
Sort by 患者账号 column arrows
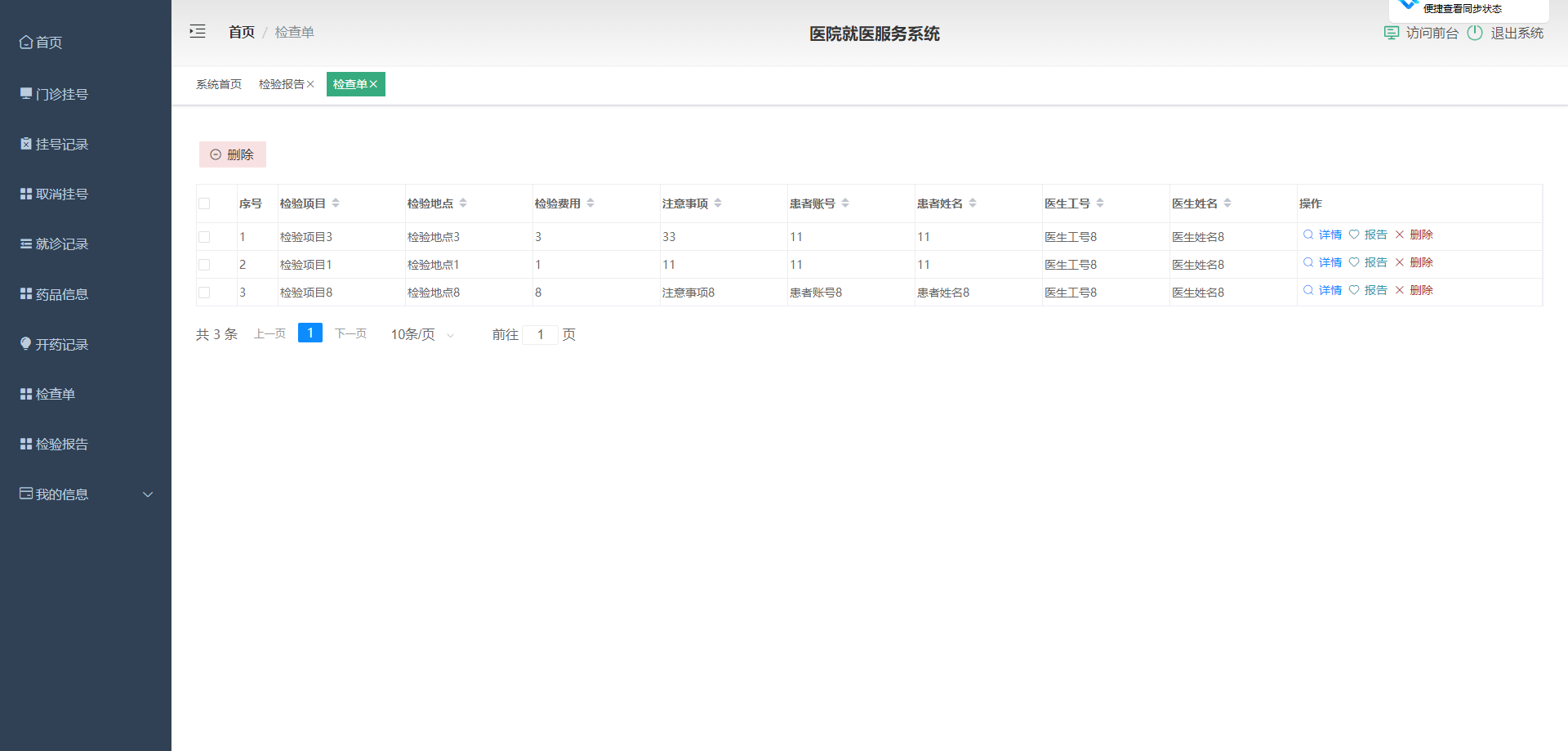point(845,203)
